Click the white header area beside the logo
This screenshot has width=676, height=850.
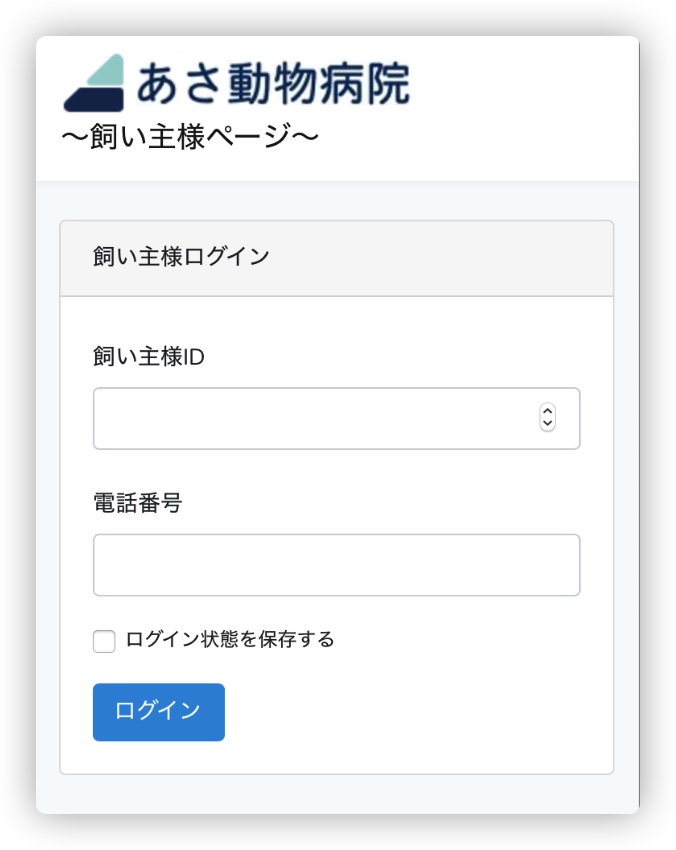point(520,108)
